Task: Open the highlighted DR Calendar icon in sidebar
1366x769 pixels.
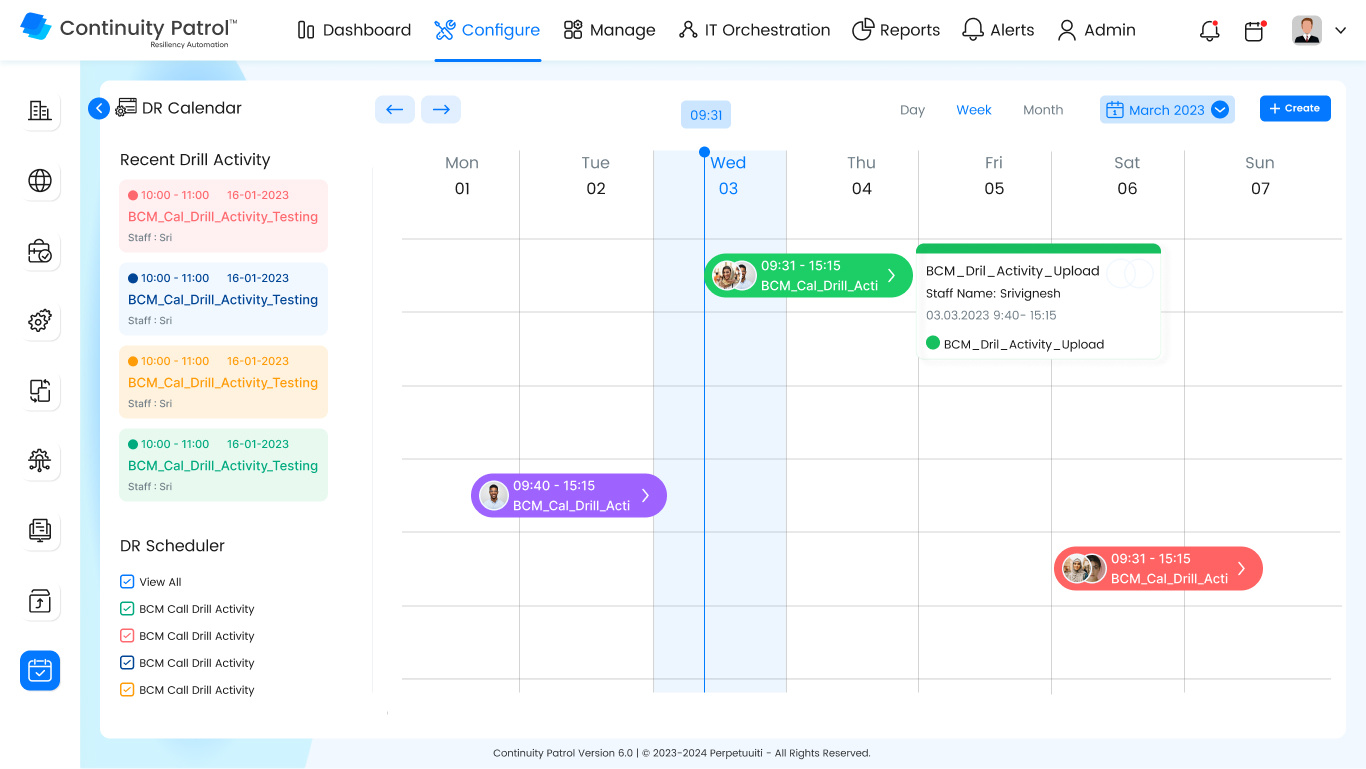Action: [x=39, y=670]
